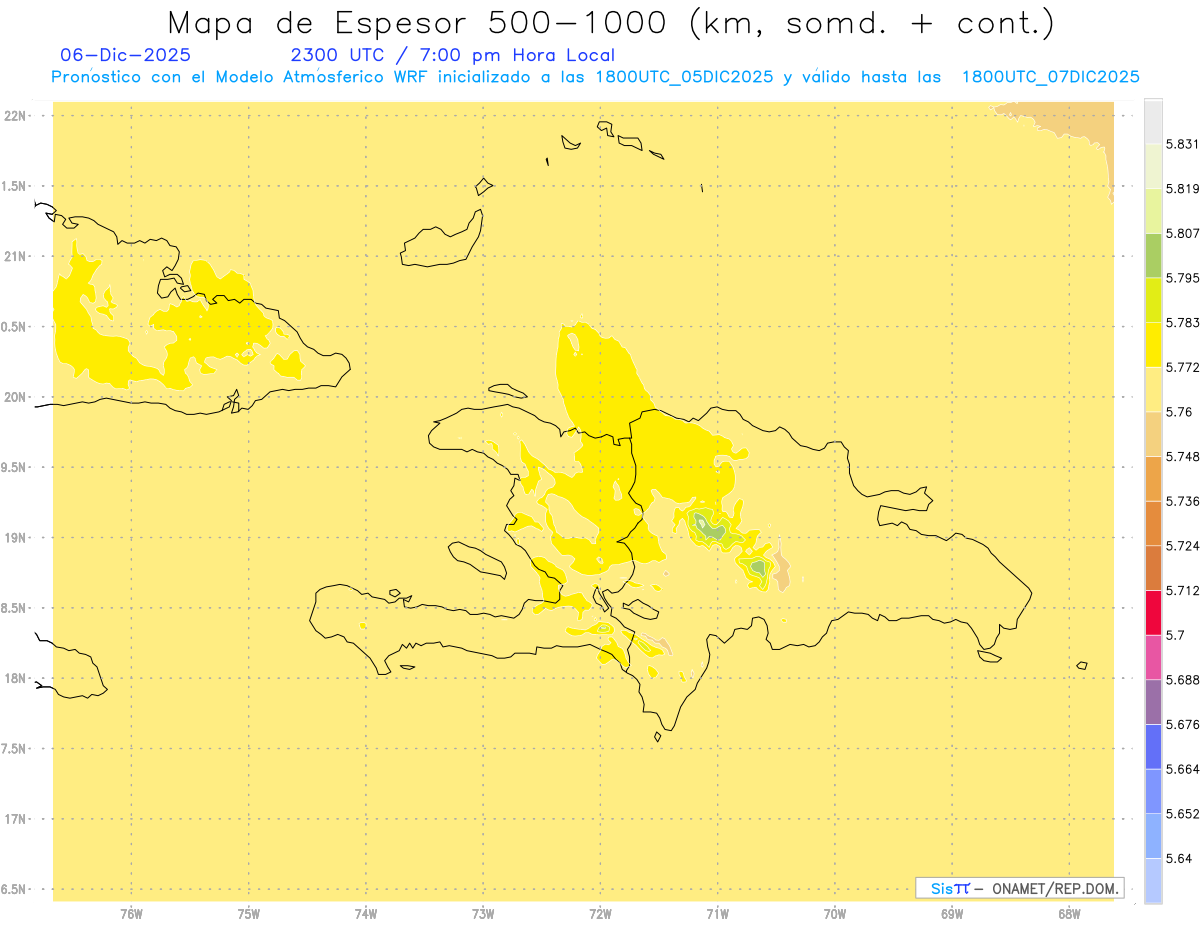Select the gray colorbar segment above 5.831
Image resolution: width=1200 pixels, height=927 pixels.
[x=1153, y=121]
